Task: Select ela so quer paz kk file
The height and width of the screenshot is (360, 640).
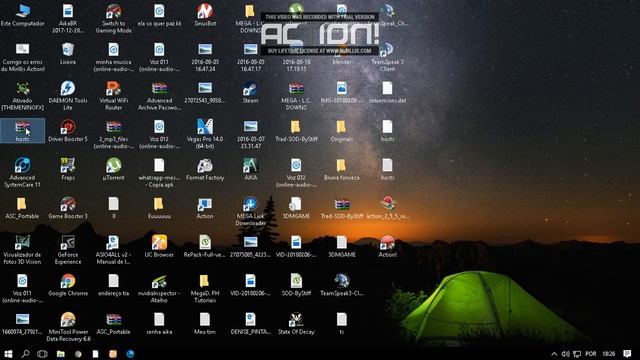Action: tap(159, 16)
